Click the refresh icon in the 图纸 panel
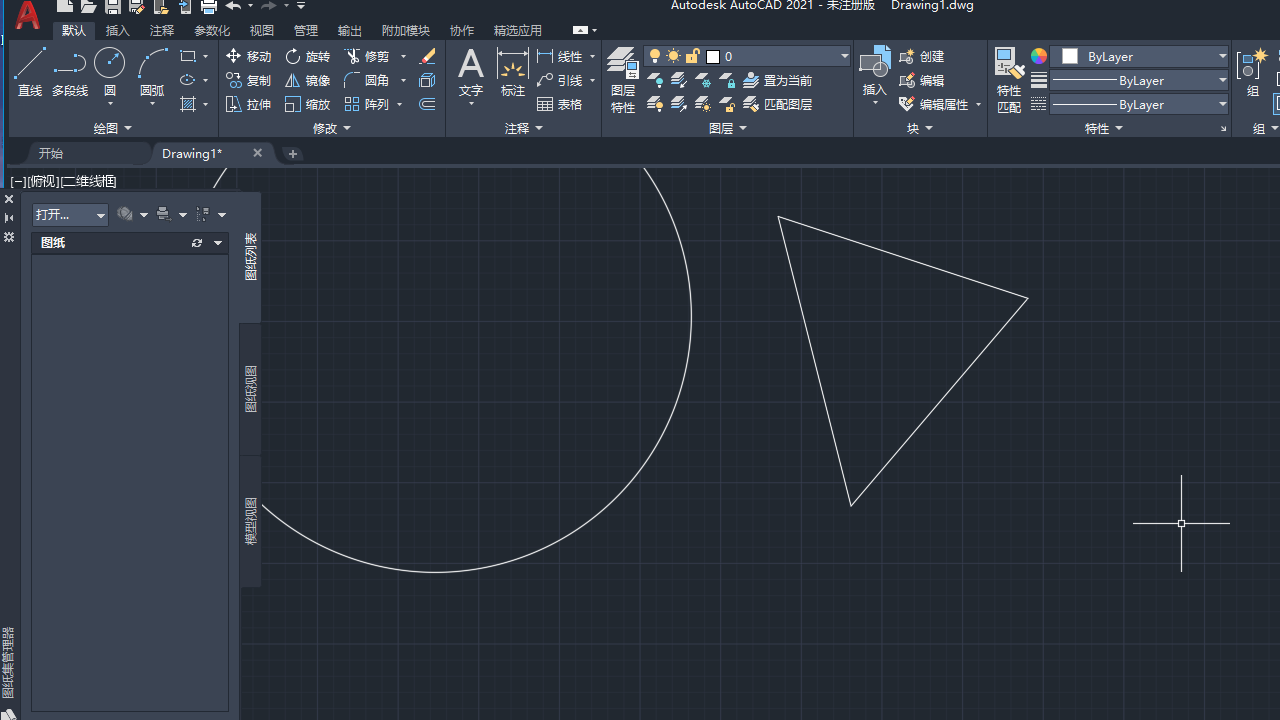 click(x=197, y=243)
